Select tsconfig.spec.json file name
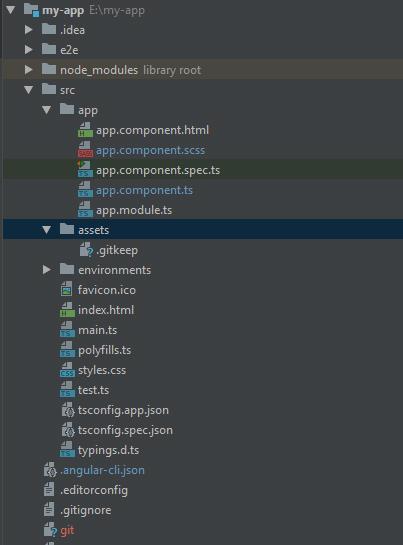 [125, 431]
